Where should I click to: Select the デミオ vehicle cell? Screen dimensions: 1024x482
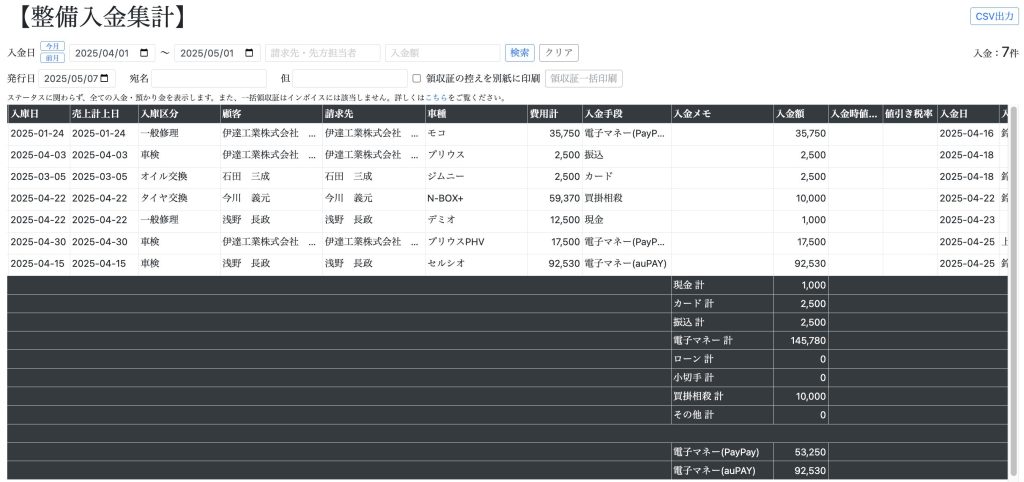point(476,220)
